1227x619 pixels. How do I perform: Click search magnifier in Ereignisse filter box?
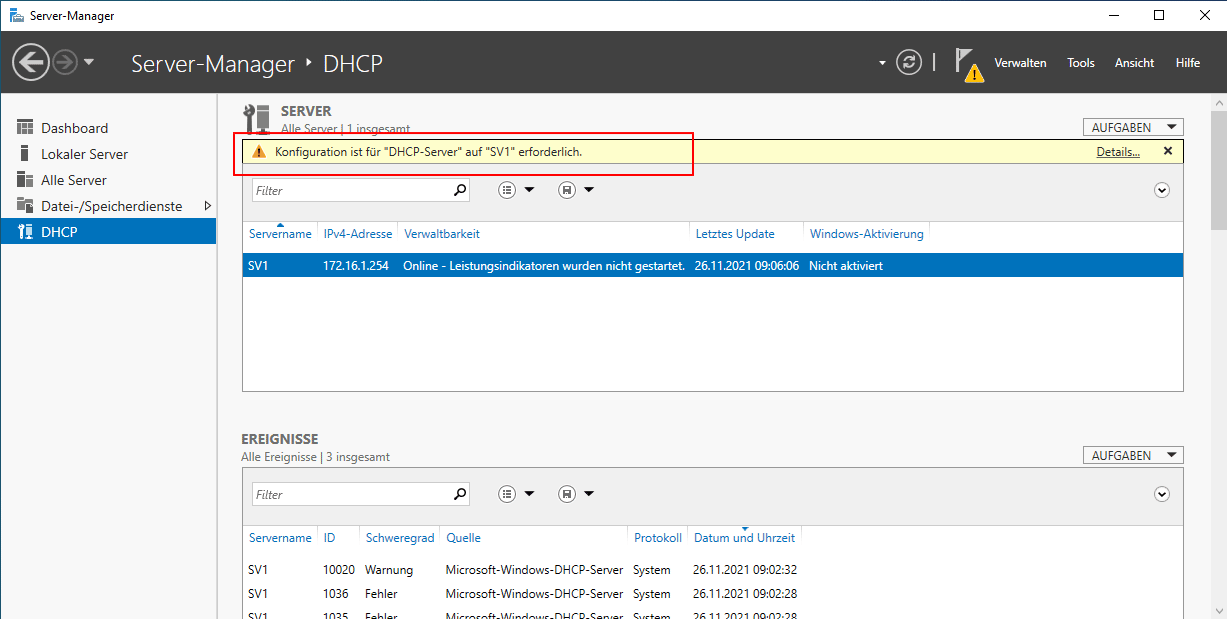[x=460, y=494]
